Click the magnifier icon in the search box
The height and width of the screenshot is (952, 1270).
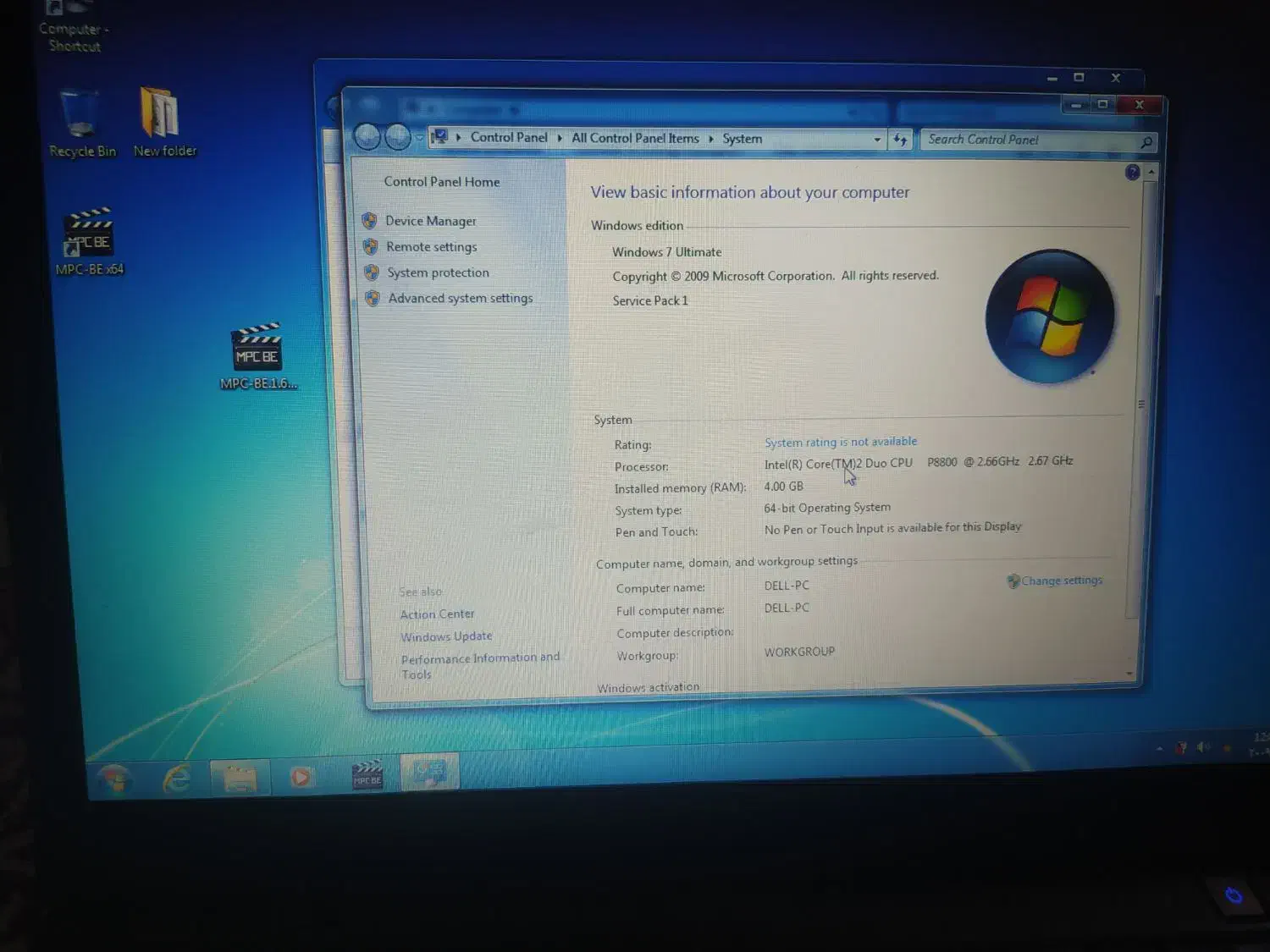pos(1146,142)
